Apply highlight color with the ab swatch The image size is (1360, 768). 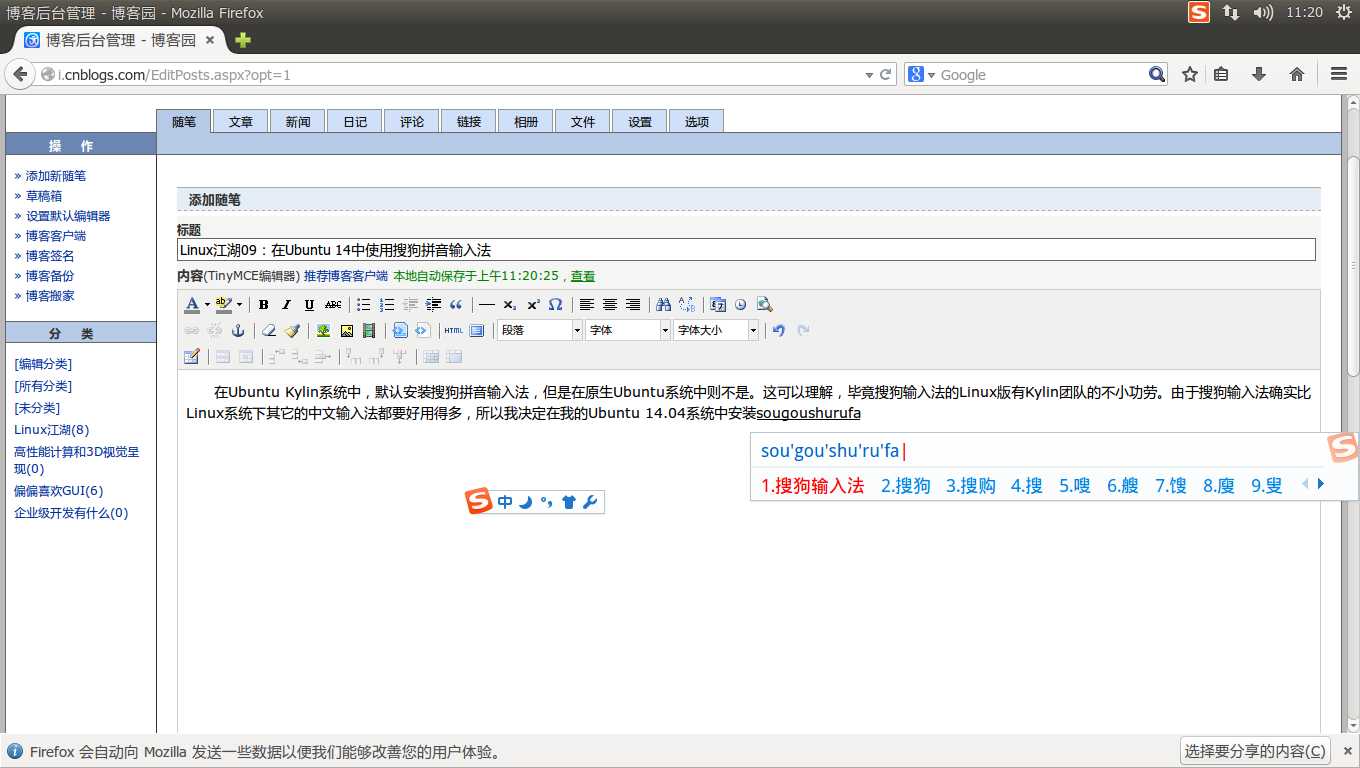click(224, 305)
